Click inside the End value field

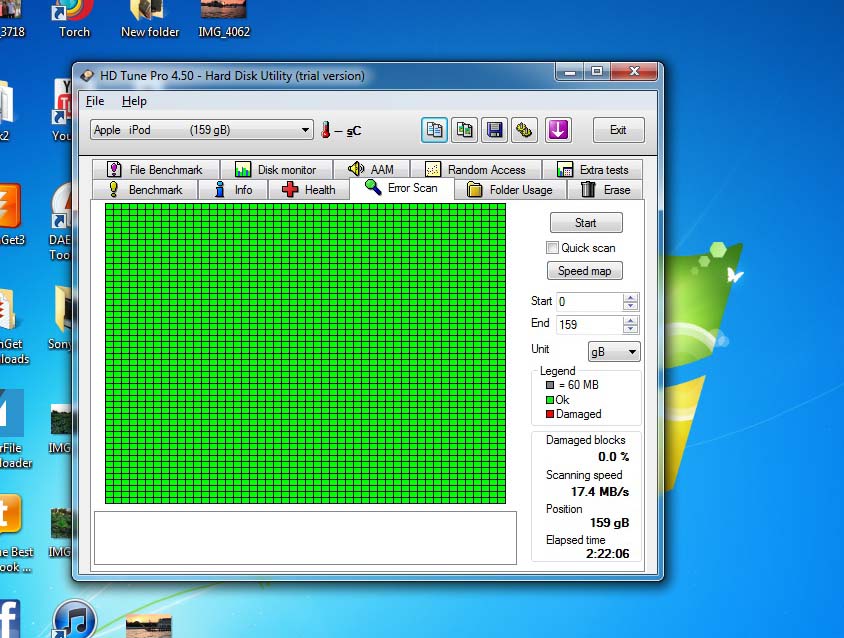coord(588,324)
